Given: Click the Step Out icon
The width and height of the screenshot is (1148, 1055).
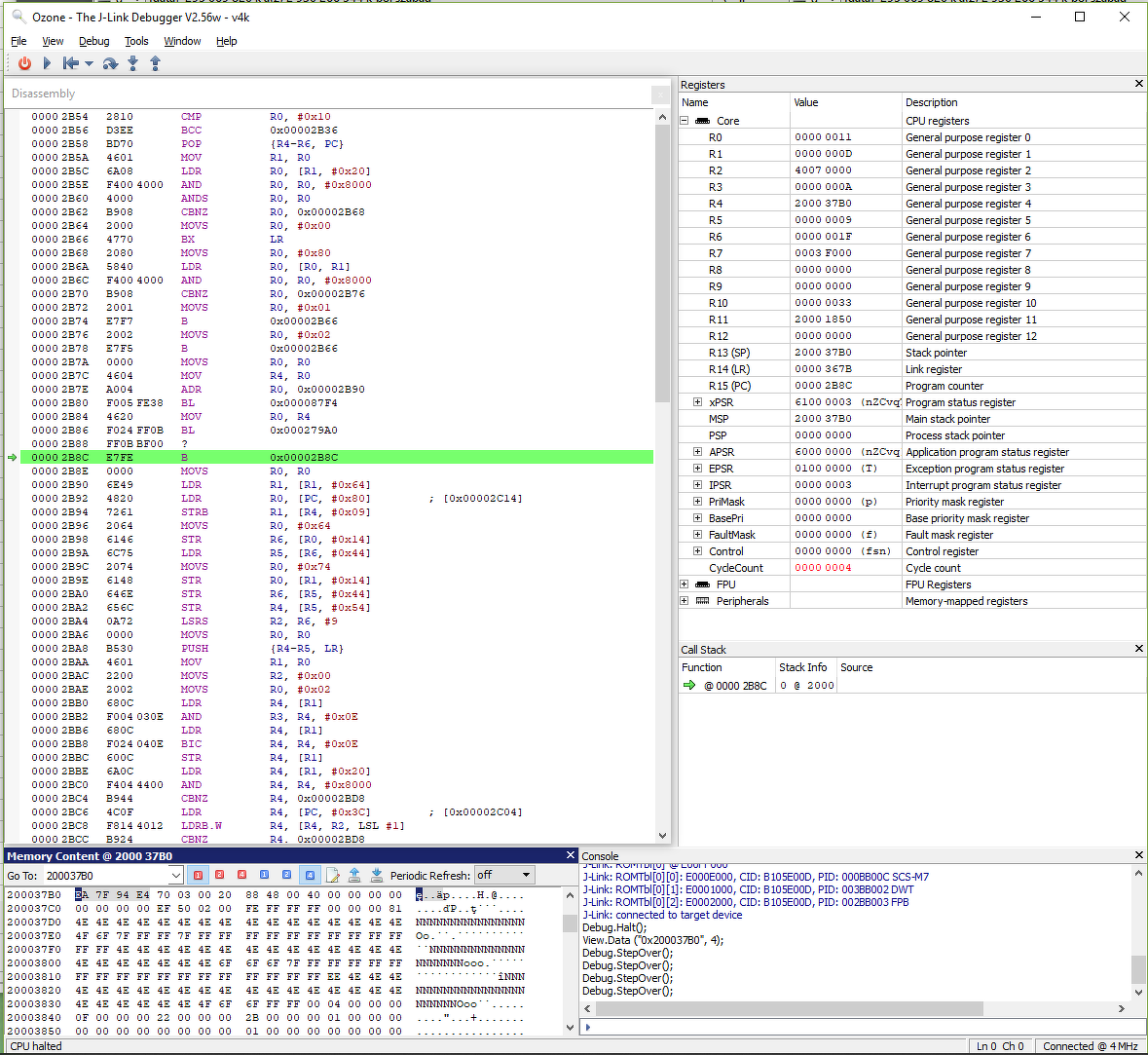Looking at the screenshot, I should tap(155, 63).
